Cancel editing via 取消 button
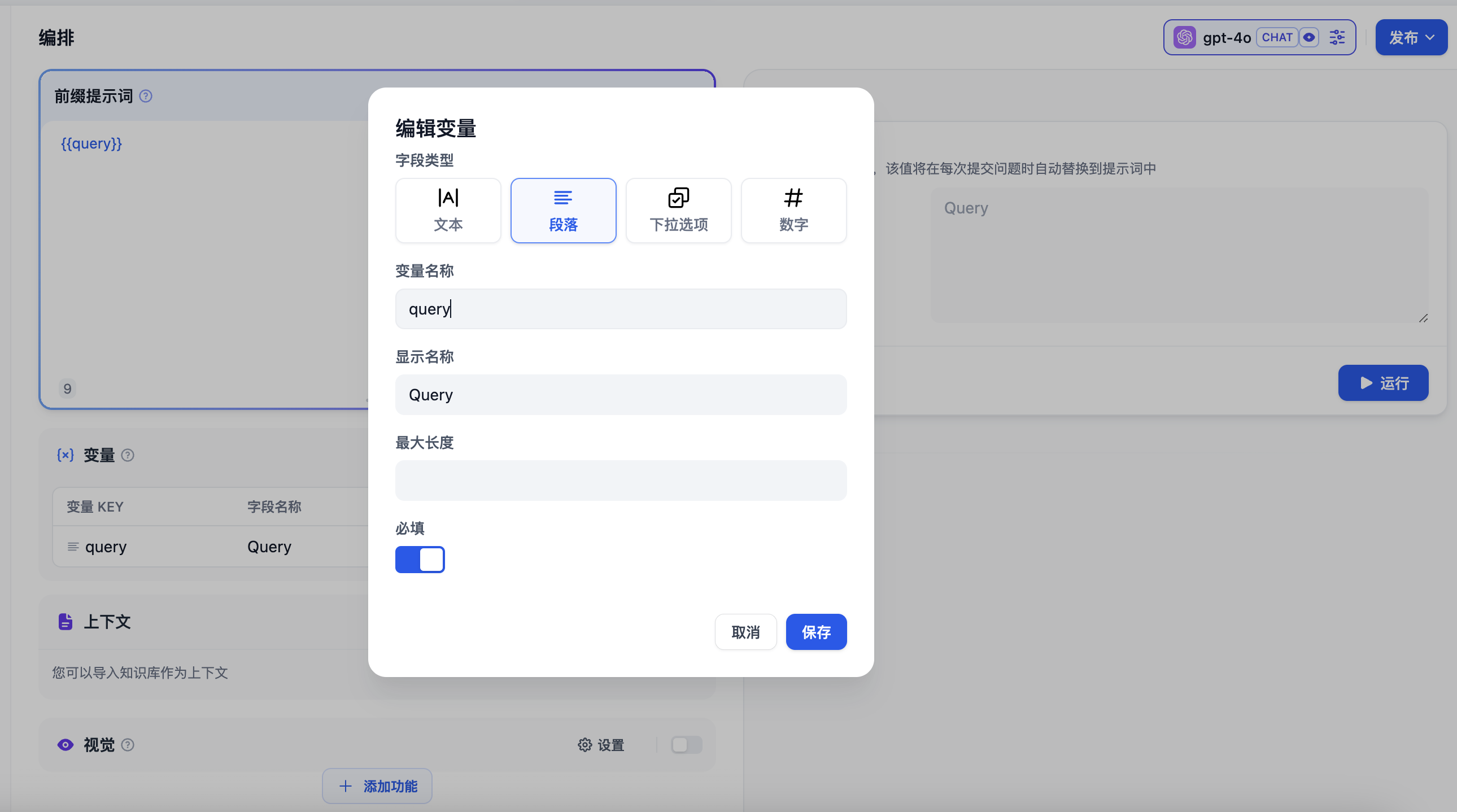Image resolution: width=1457 pixels, height=812 pixels. (745, 632)
